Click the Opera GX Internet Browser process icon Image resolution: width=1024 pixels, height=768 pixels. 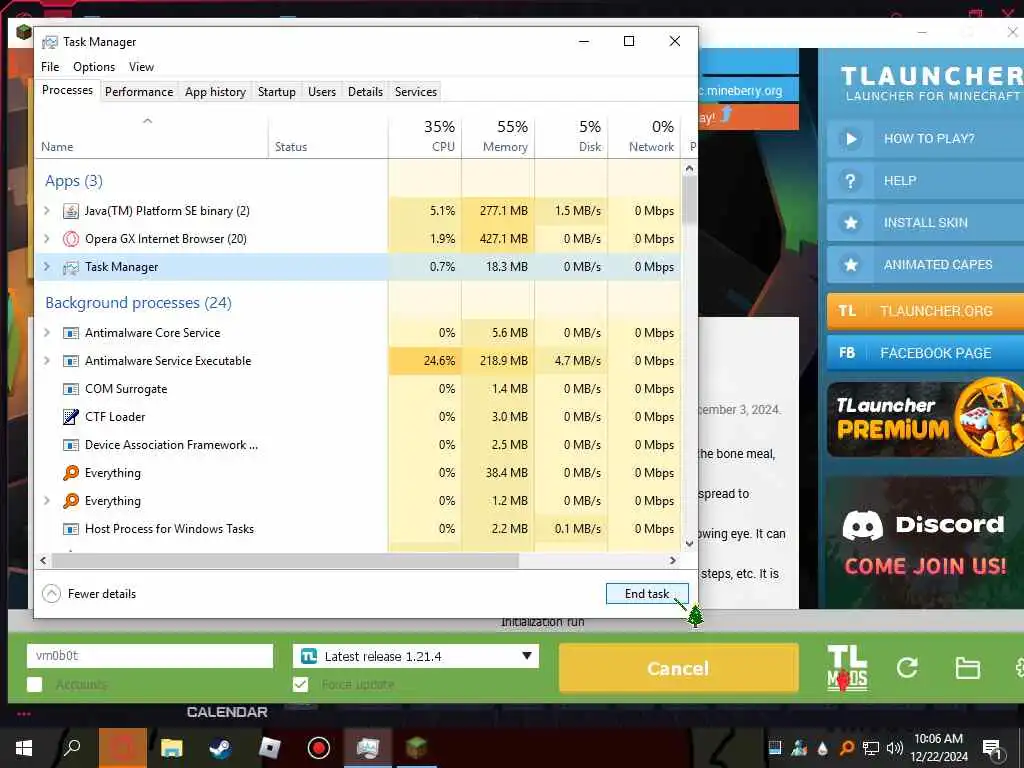tap(71, 239)
